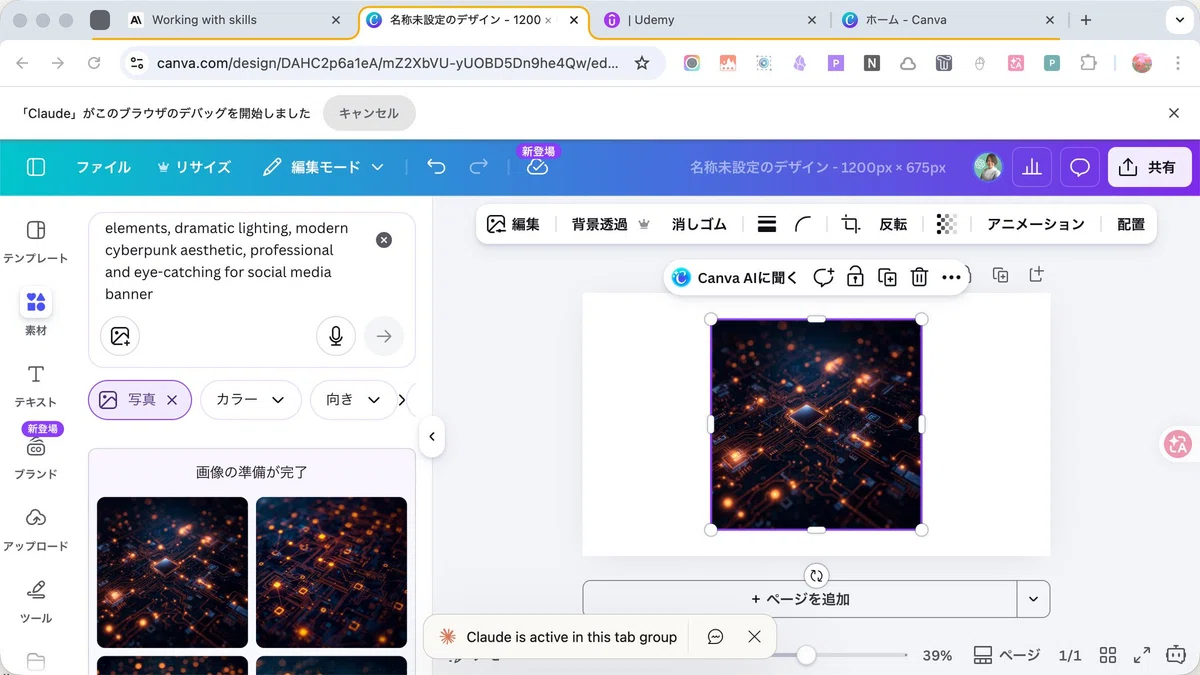Click the translate floating button on right edge
Viewport: 1200px width, 675px height.
point(1177,444)
